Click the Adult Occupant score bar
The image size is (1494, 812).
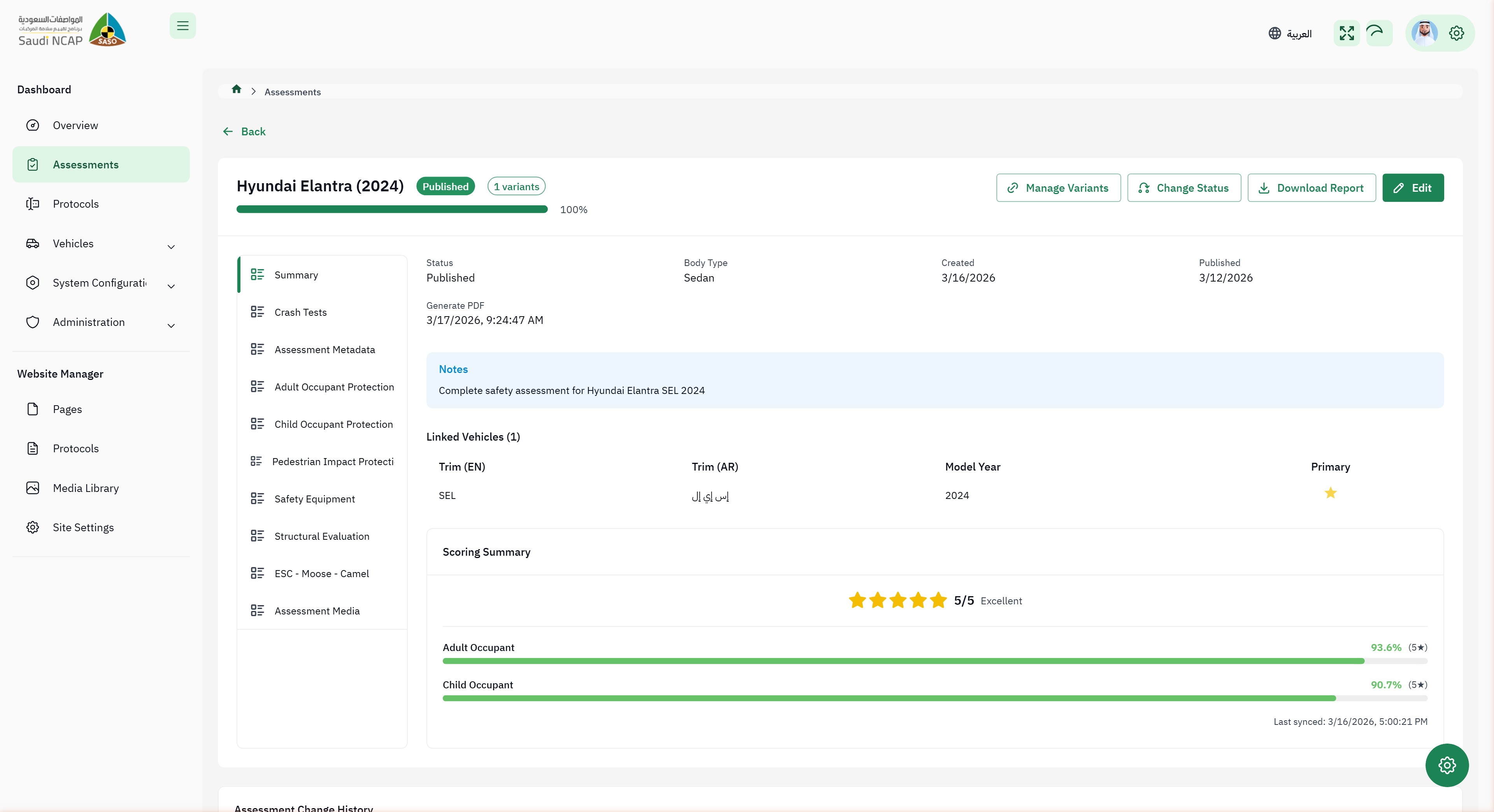tap(935, 661)
